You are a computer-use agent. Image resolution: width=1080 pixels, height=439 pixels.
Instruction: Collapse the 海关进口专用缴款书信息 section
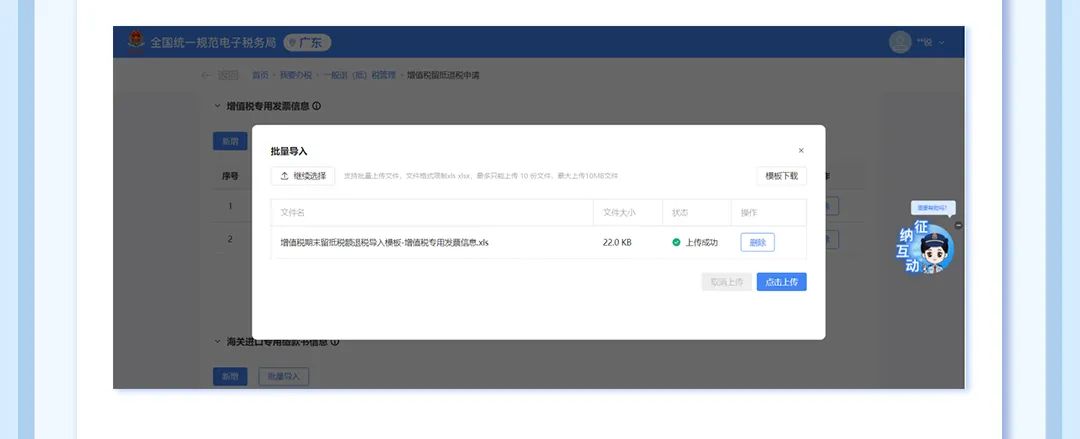coord(218,342)
